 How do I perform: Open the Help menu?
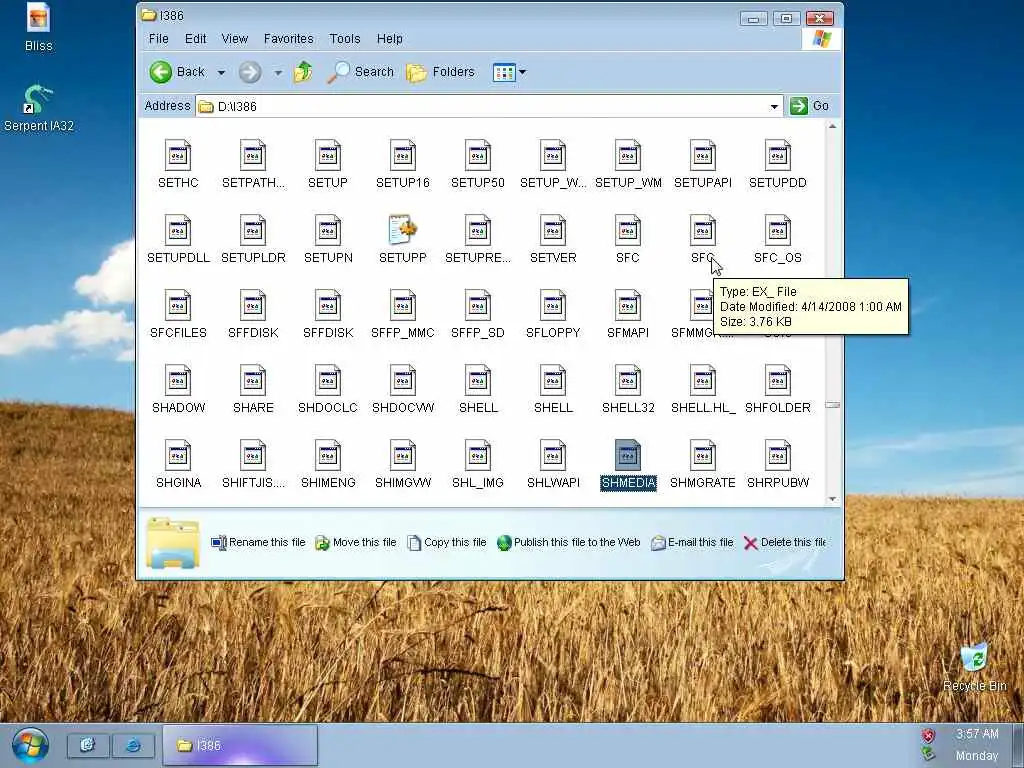[389, 39]
